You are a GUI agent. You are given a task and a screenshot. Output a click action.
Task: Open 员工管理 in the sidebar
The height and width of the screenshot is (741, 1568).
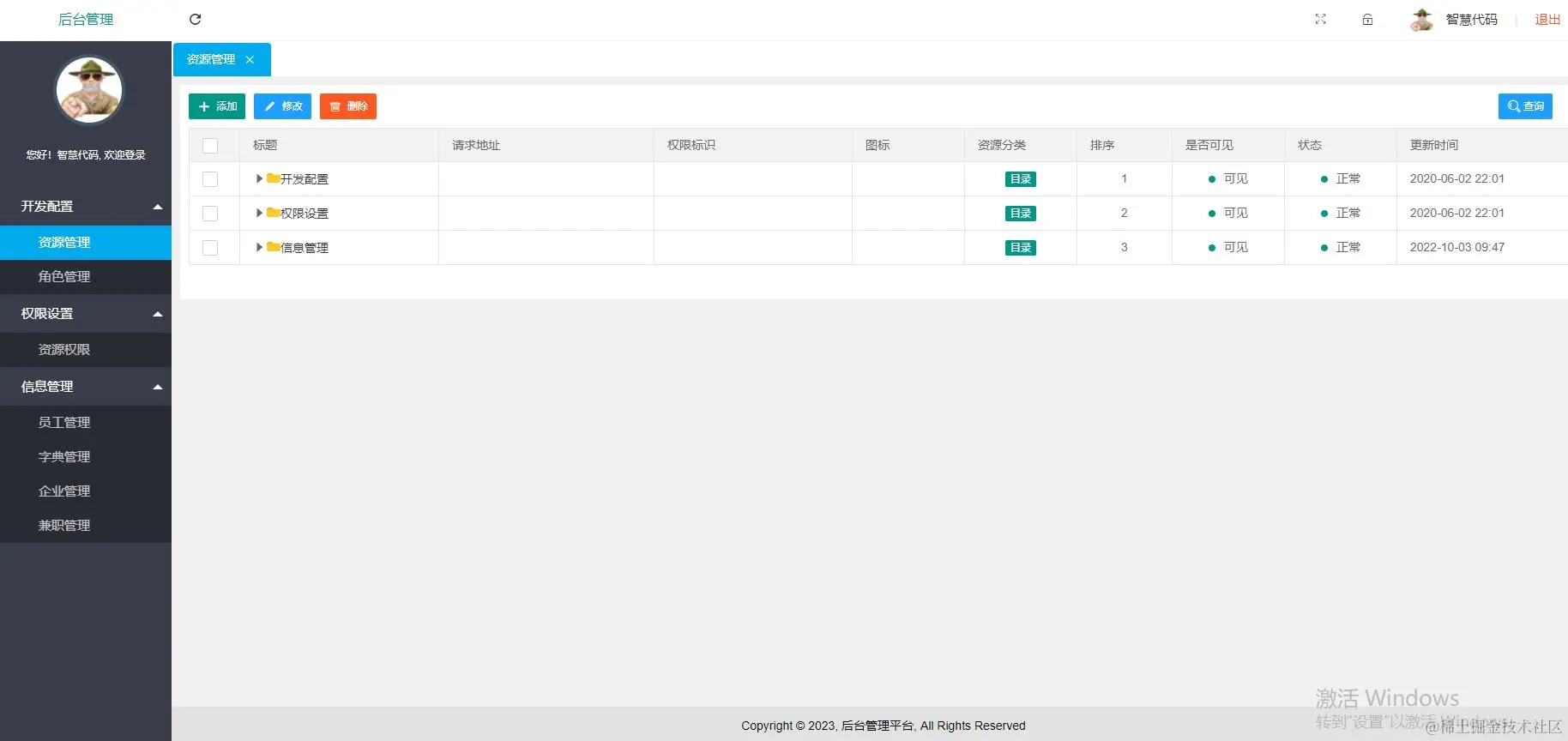coord(86,423)
